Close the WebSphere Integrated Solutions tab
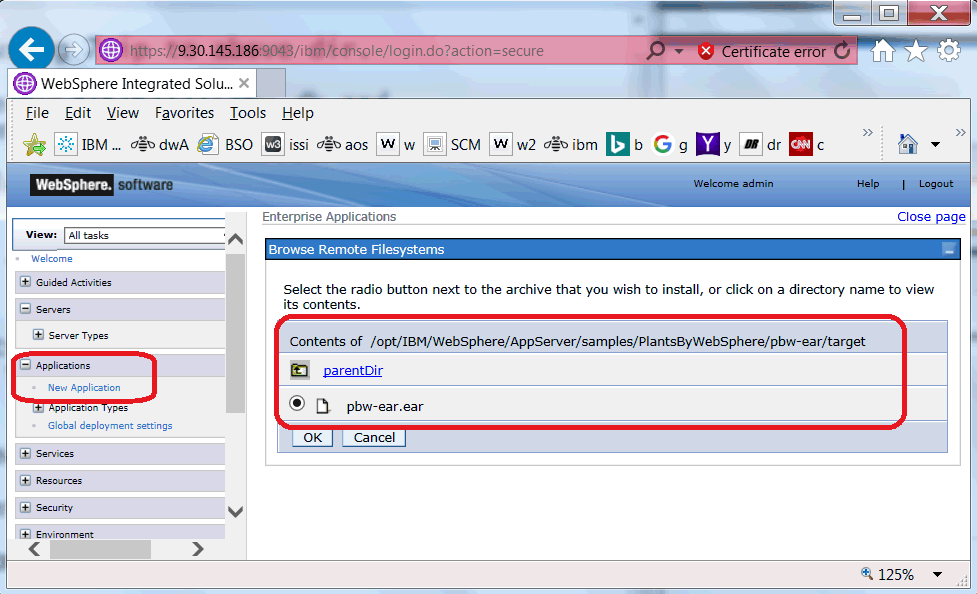The image size is (977, 594). pyautogui.click(x=244, y=83)
